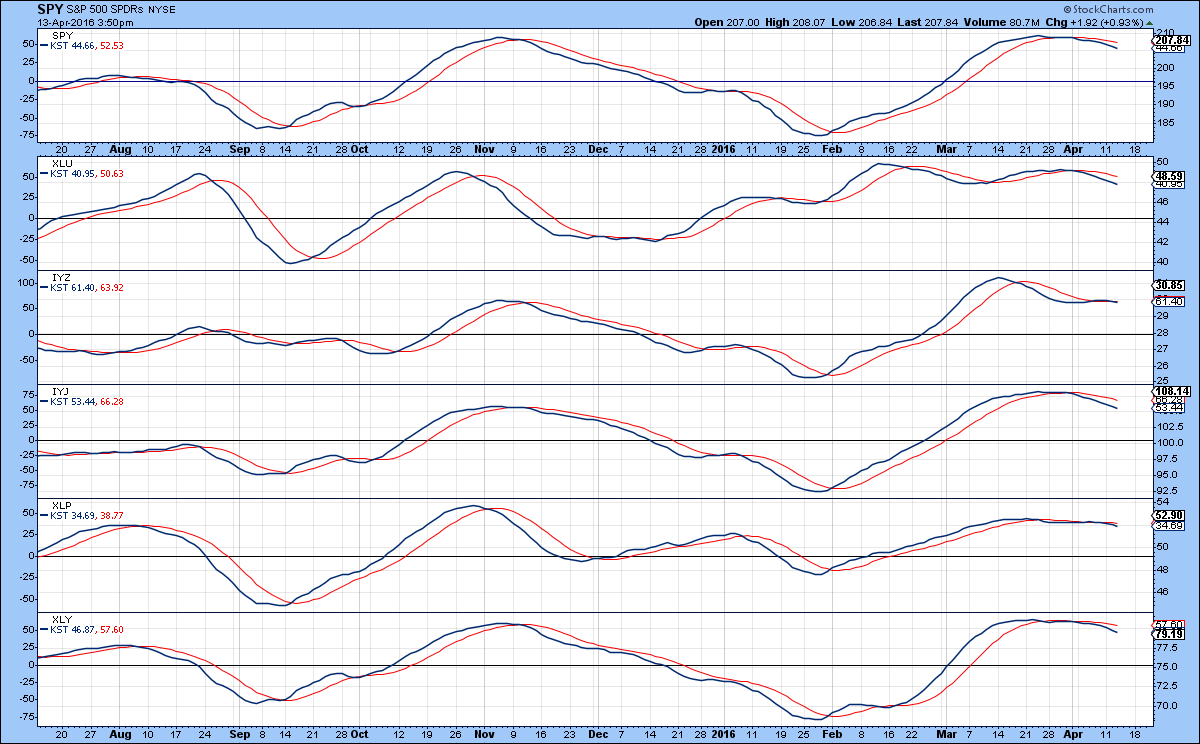Click the 2016 axis label under SPY panel
This screenshot has width=1200, height=744.
[x=724, y=148]
